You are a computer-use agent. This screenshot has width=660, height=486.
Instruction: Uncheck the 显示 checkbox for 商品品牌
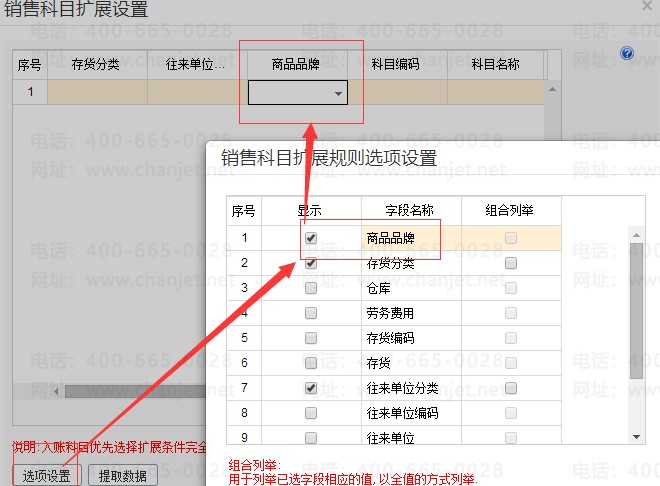[311, 239]
